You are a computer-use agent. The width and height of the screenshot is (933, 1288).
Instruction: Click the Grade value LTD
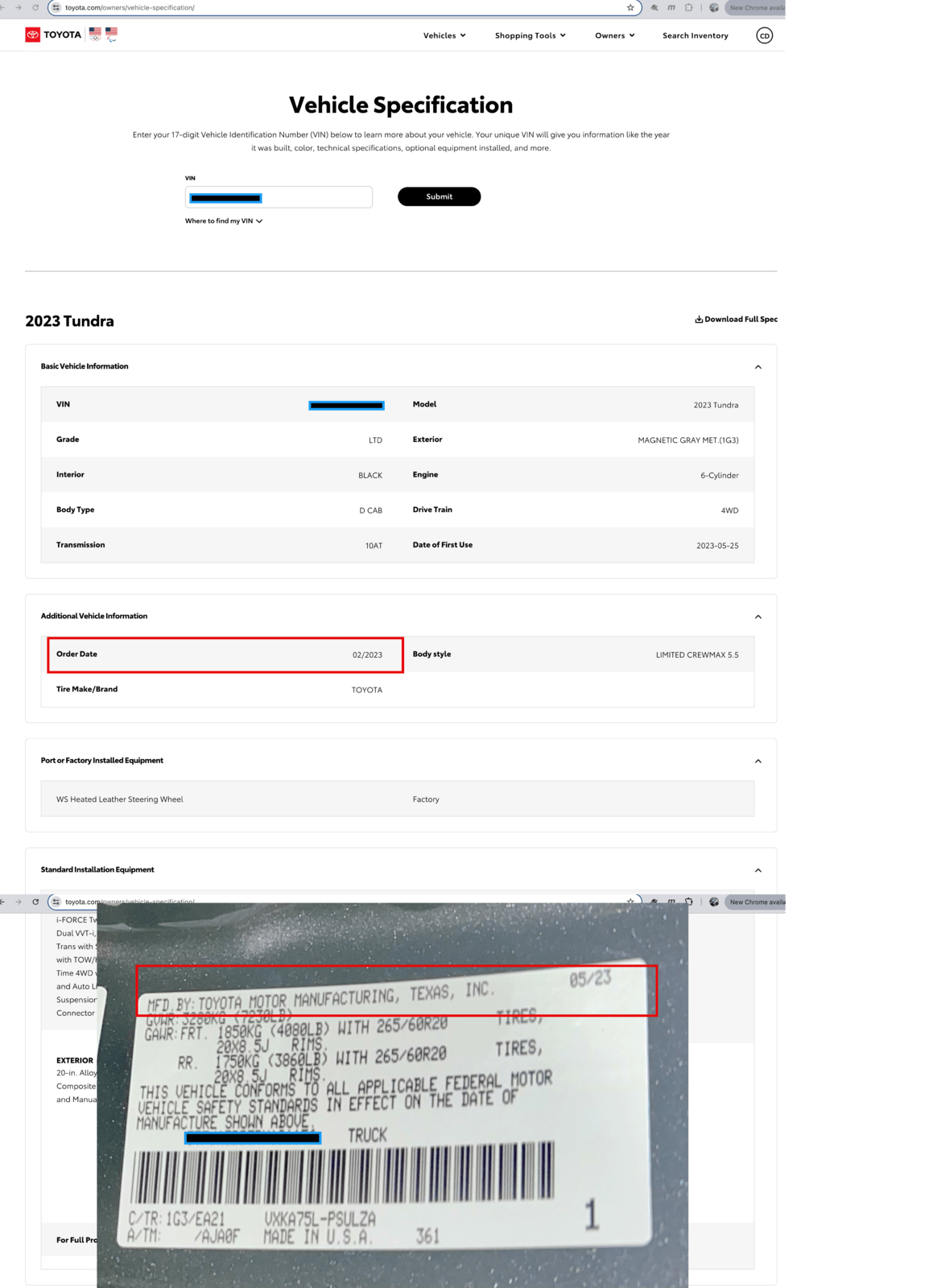point(375,440)
